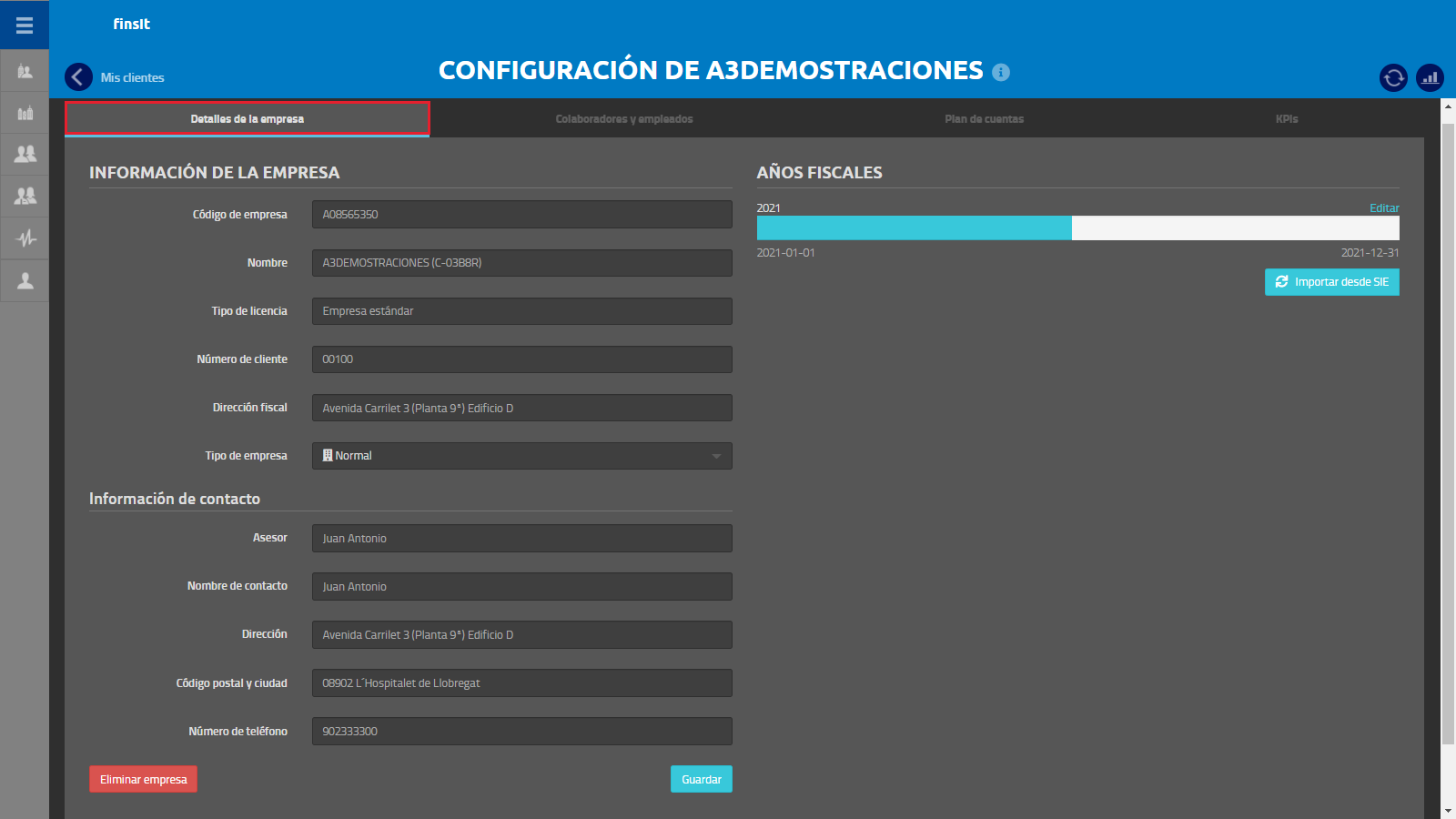Click the AÑOS FISCALES heading
The height and width of the screenshot is (819, 1456).
point(820,173)
